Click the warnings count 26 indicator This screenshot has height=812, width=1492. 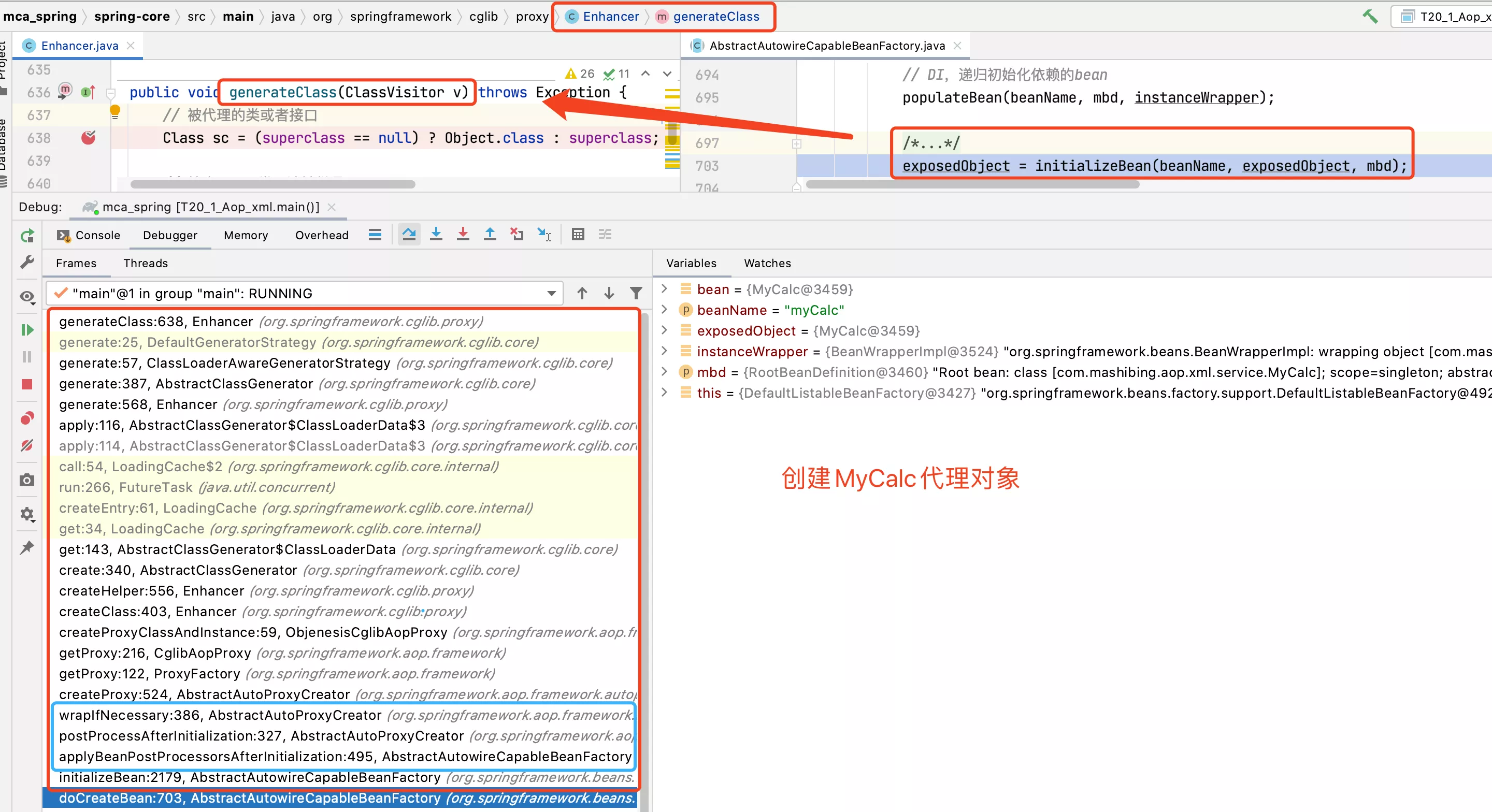(580, 74)
